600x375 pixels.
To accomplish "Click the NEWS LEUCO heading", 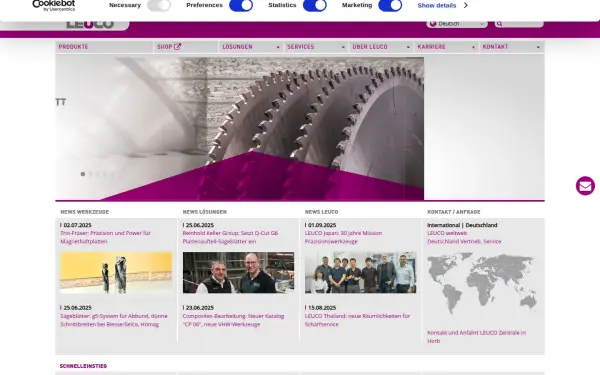I will coord(321,212).
